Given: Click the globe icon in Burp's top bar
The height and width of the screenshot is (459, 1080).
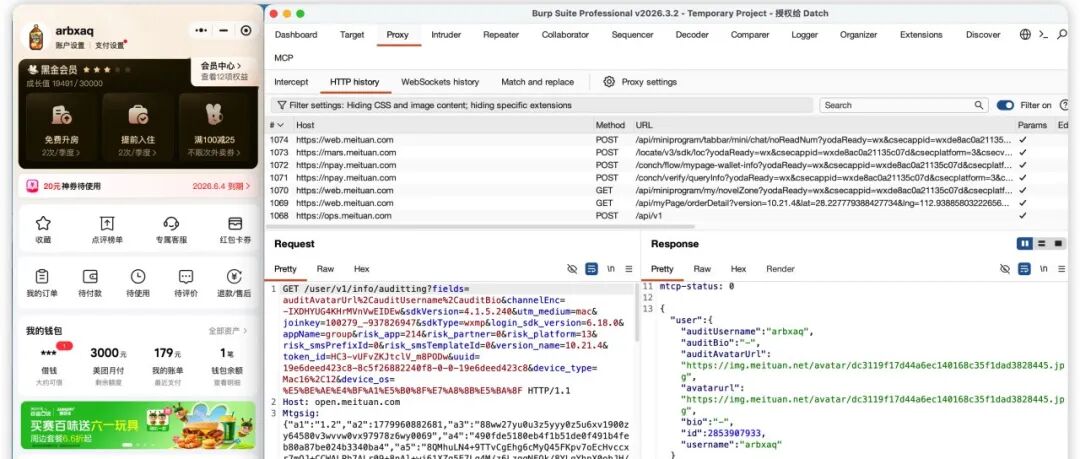Looking at the screenshot, I should tap(1025, 34).
